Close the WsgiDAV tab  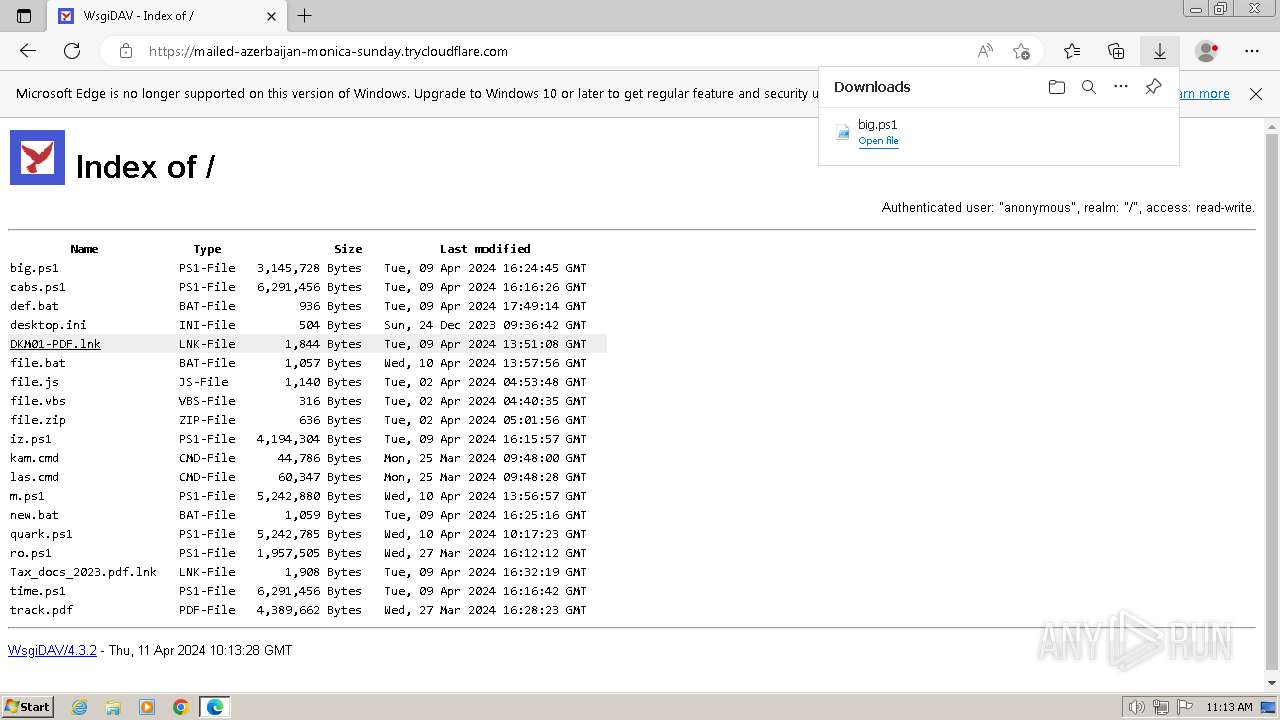[x=271, y=16]
